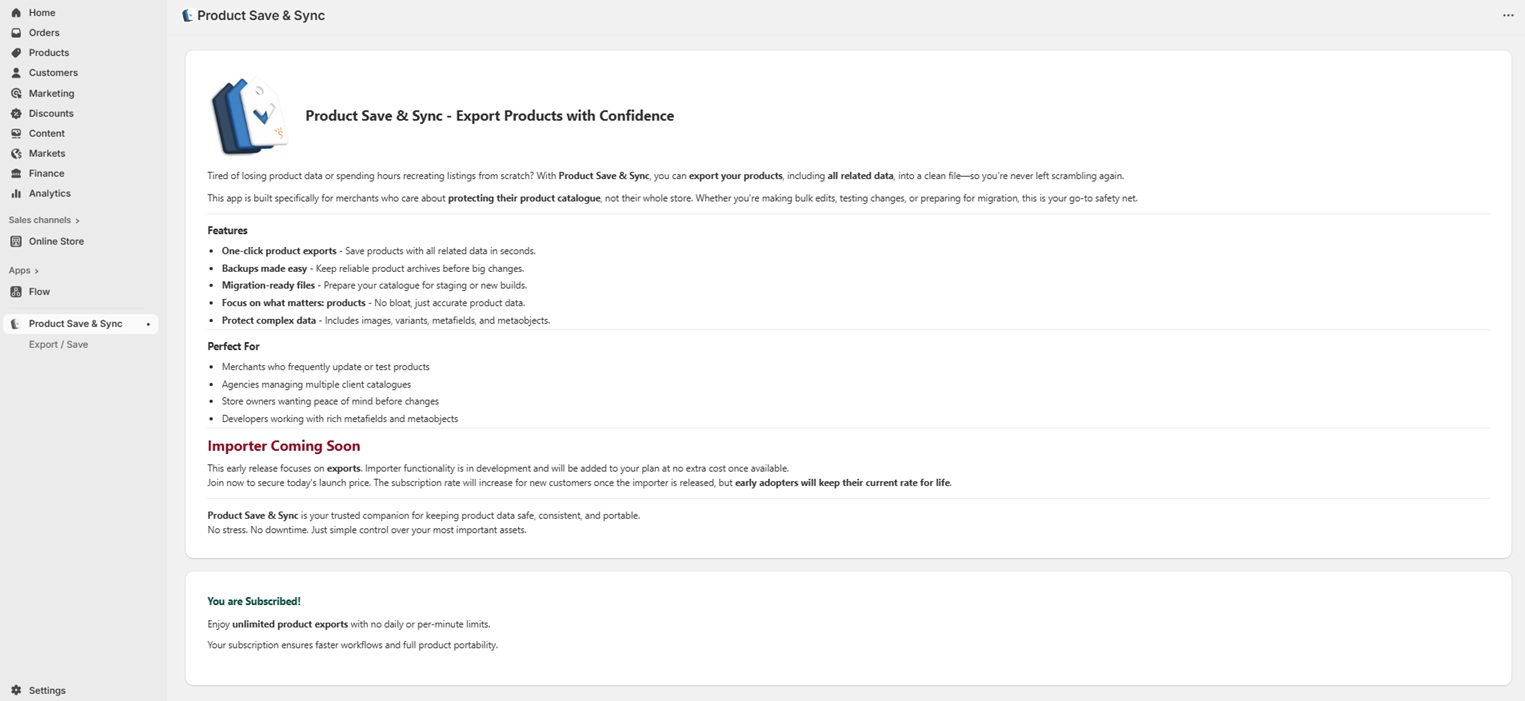The image size is (1525, 701).
Task: Open Settings gear icon at bottom
Action: [x=16, y=690]
